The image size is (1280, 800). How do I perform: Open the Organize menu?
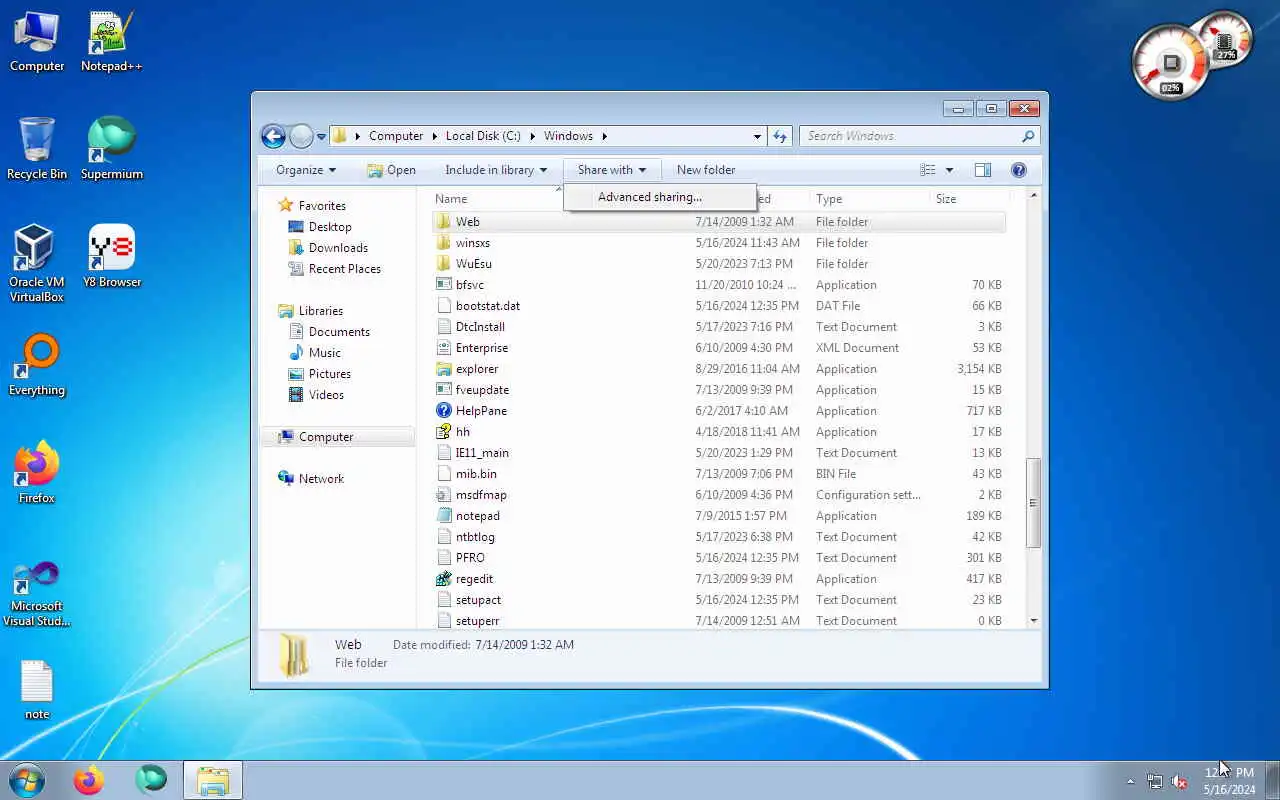coord(306,170)
